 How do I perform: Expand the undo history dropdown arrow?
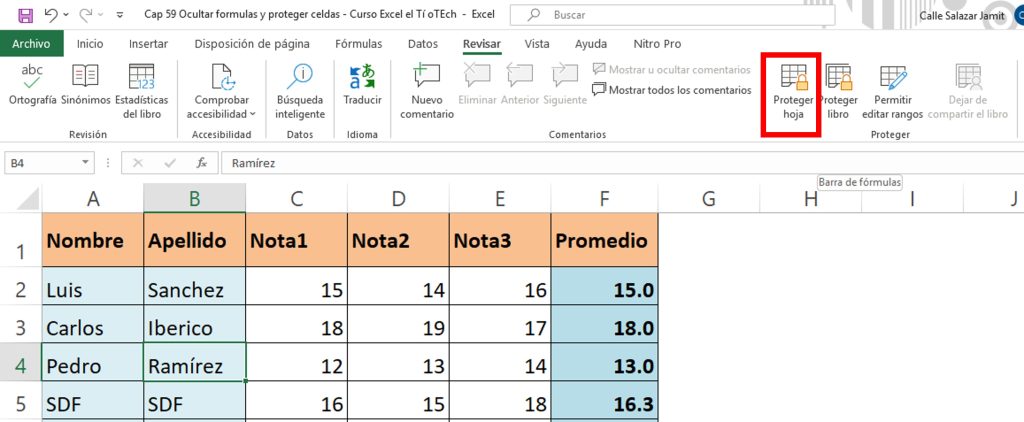coord(66,16)
